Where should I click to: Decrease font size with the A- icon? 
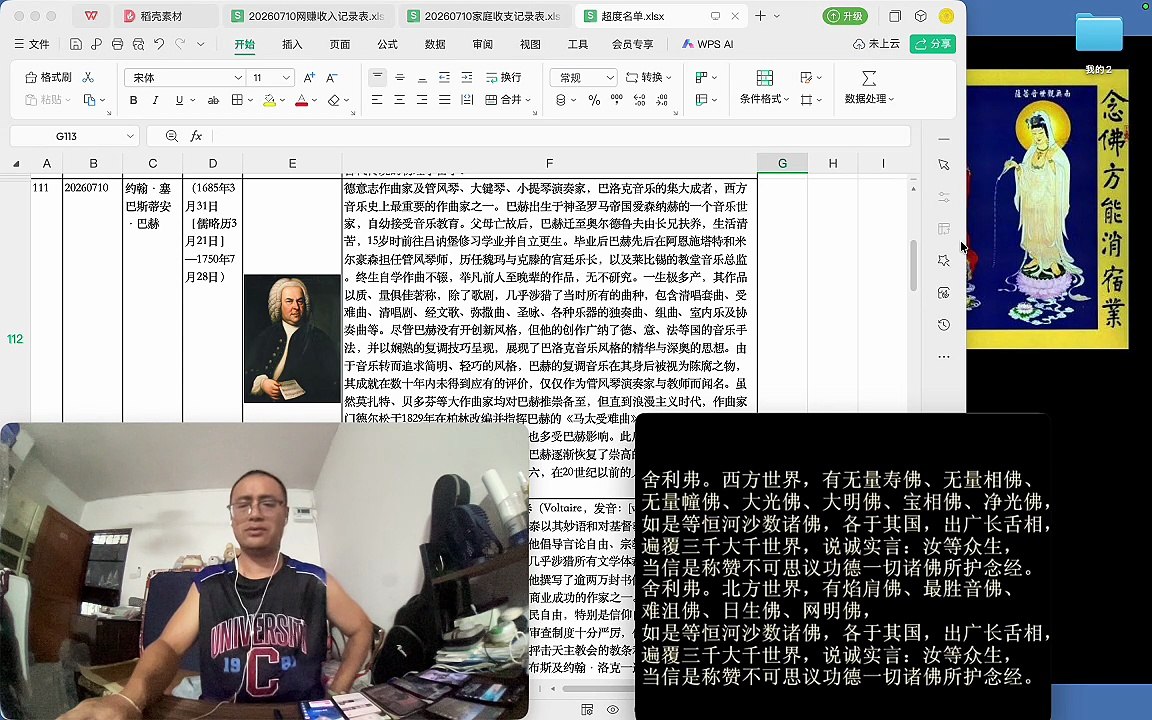click(x=331, y=77)
